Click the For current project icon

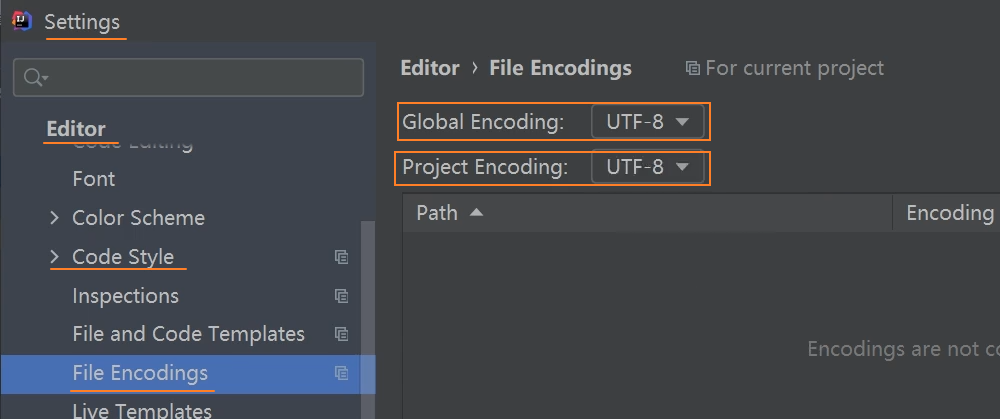692,68
